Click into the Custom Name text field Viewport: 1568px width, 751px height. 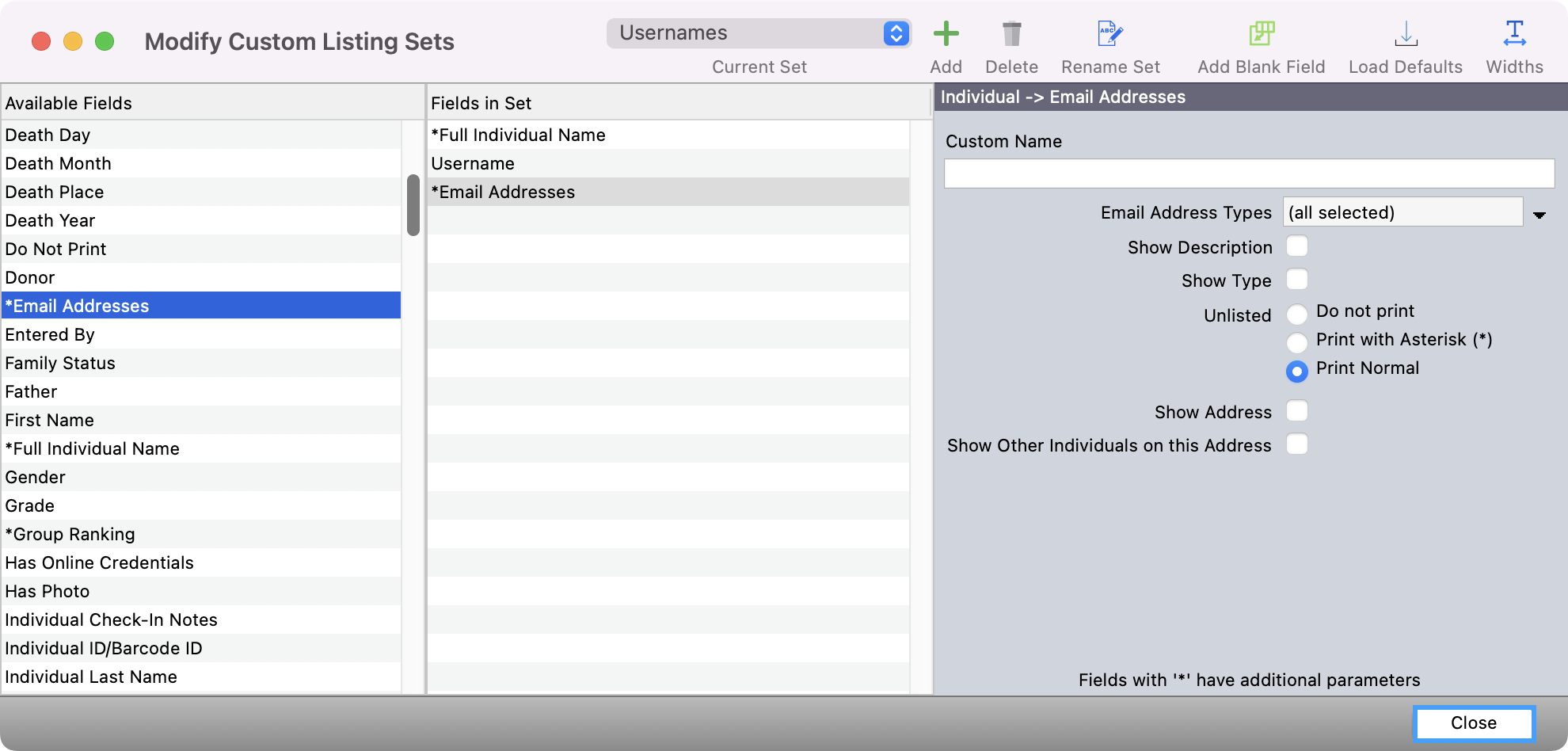(x=1248, y=173)
